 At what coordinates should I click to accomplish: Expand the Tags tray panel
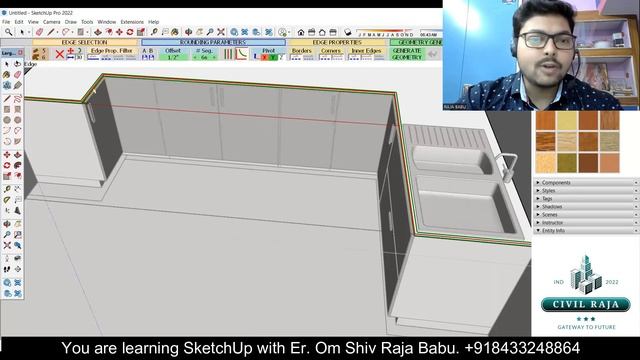coord(586,198)
